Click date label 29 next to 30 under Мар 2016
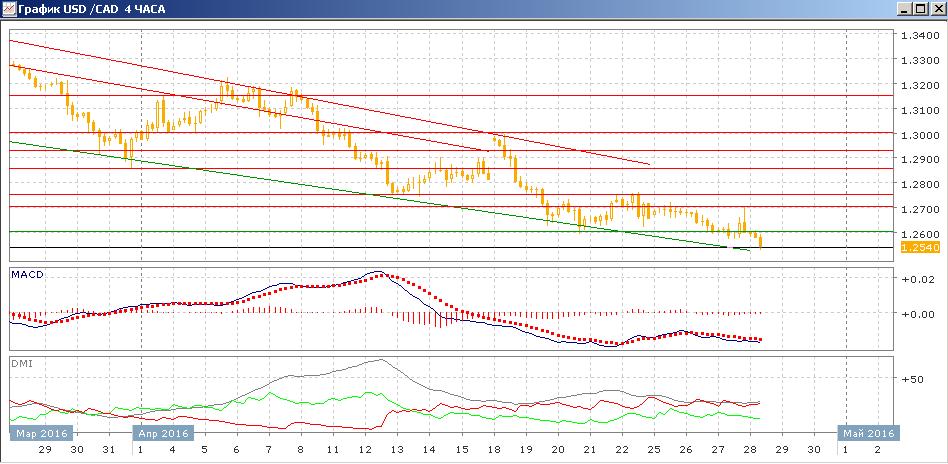Screen dimensions: 948x464 coord(45,450)
